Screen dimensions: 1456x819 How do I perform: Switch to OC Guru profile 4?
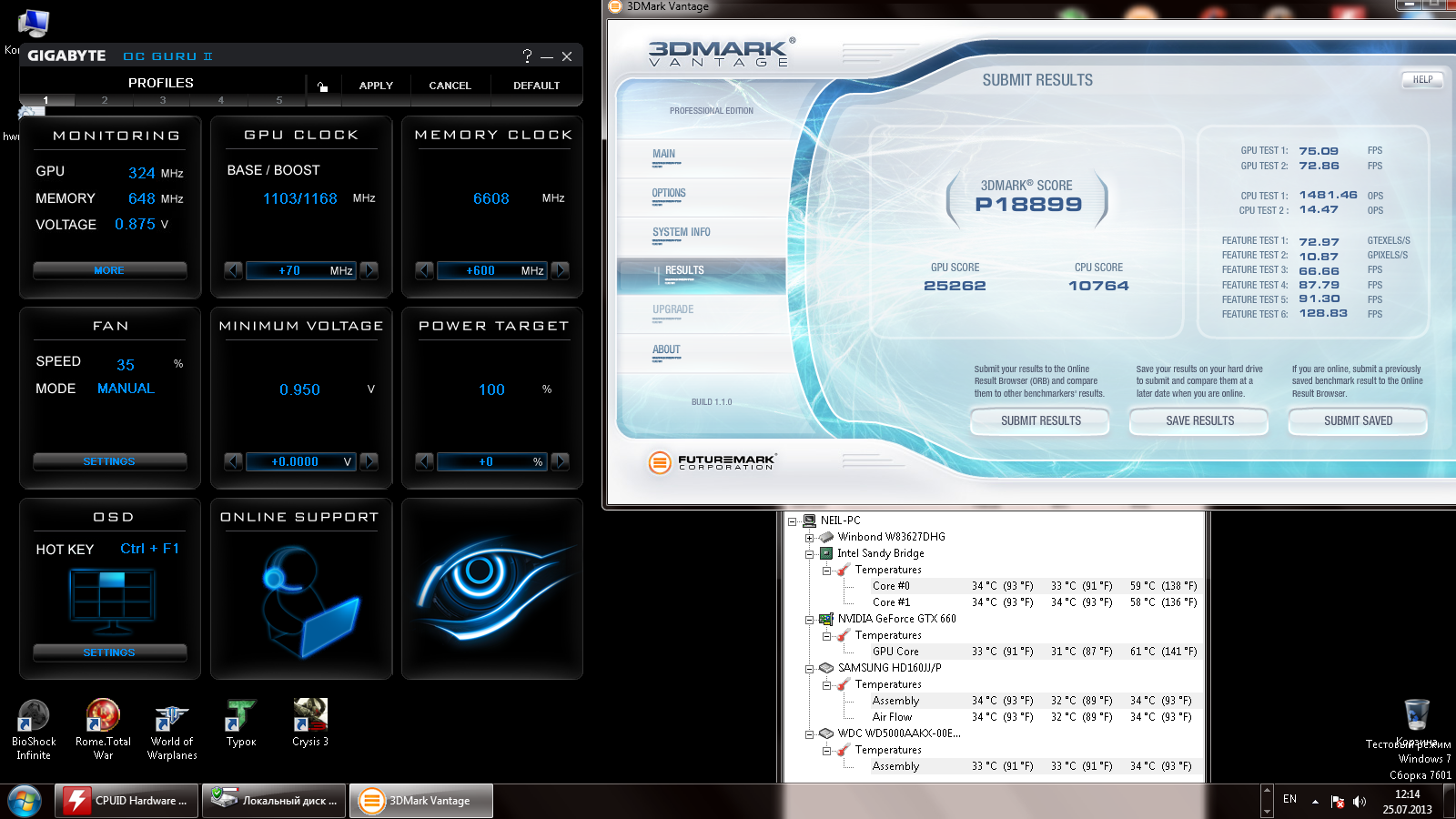coord(221,100)
